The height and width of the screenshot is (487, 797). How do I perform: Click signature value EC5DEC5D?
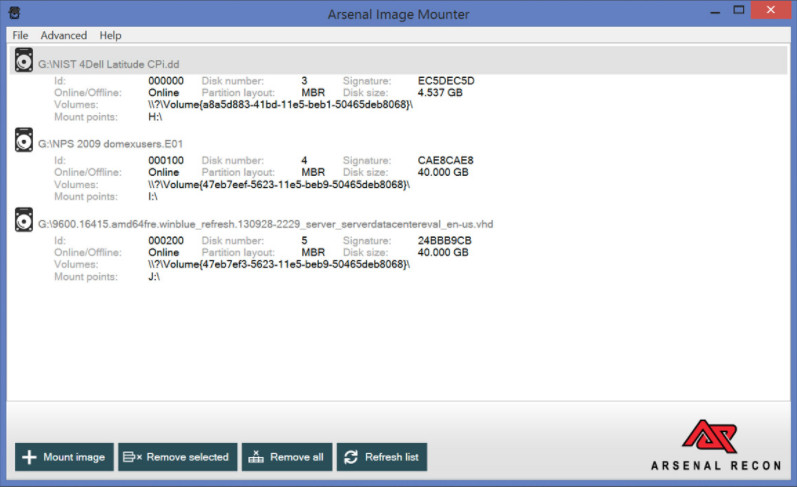click(x=446, y=81)
